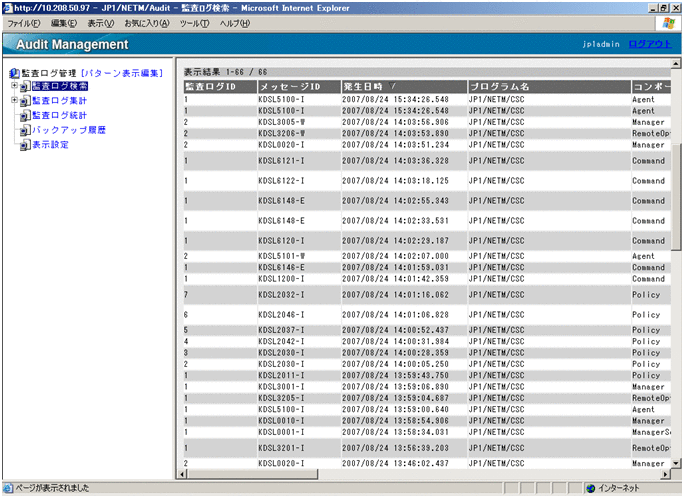Screen dimensions: 685x499
Task: Open the パターン表示編集 link
Action: tap(123, 73)
